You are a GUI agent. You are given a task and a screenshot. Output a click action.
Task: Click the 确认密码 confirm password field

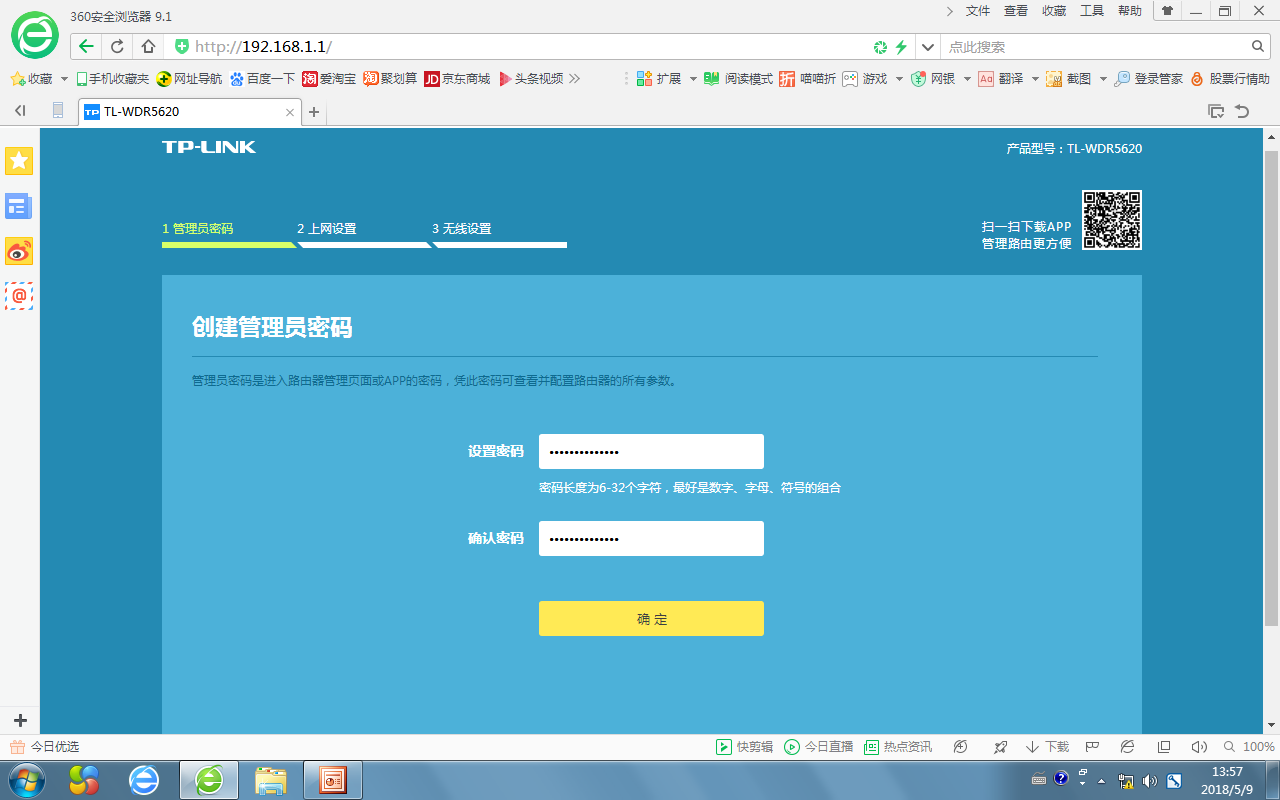[651, 539]
